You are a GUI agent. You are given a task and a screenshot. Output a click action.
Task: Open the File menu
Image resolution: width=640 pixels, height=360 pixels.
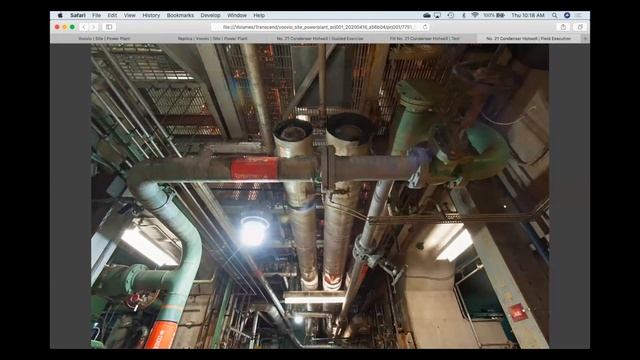coord(96,15)
